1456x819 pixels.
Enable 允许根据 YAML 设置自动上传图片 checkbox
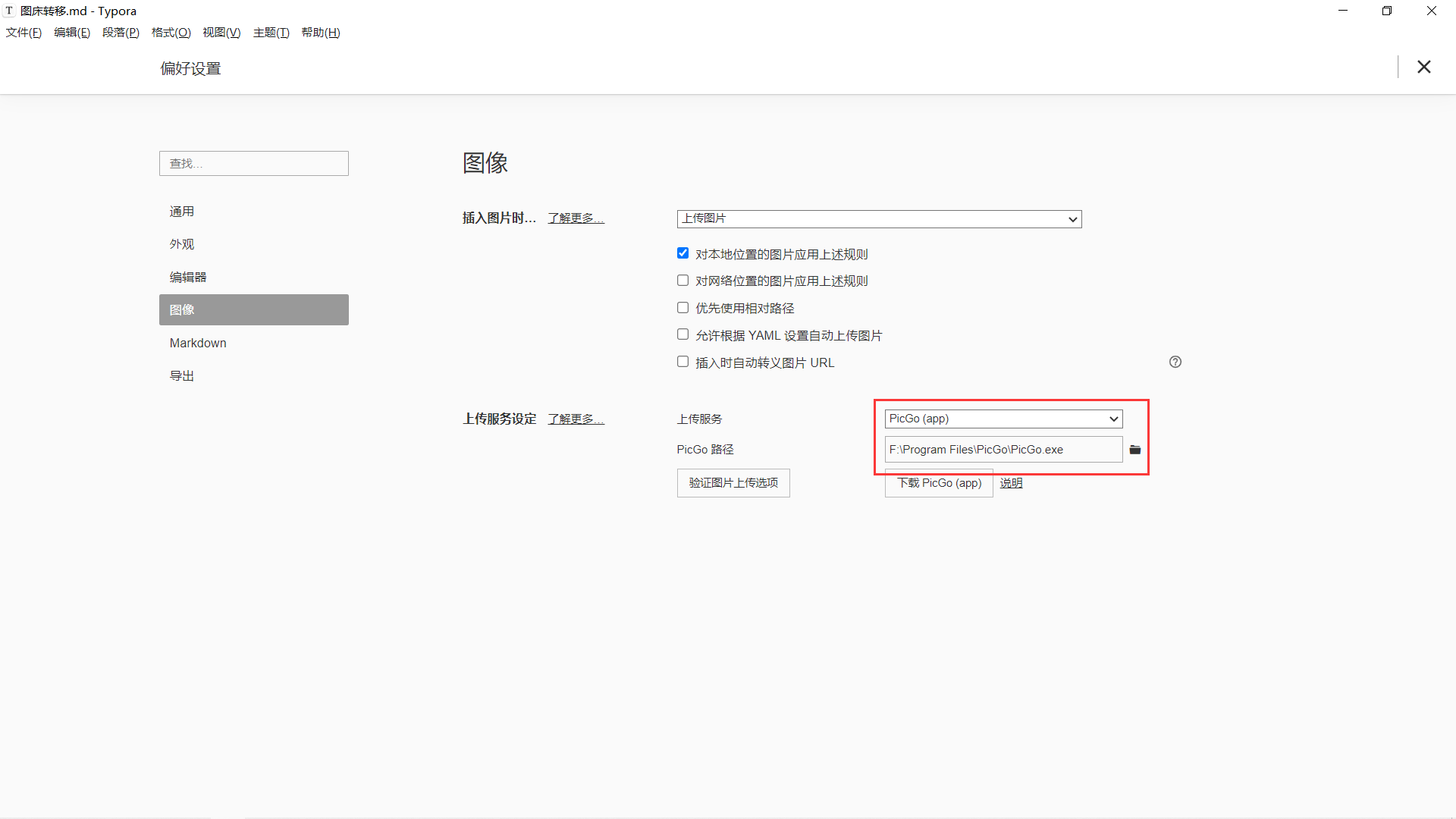[682, 334]
